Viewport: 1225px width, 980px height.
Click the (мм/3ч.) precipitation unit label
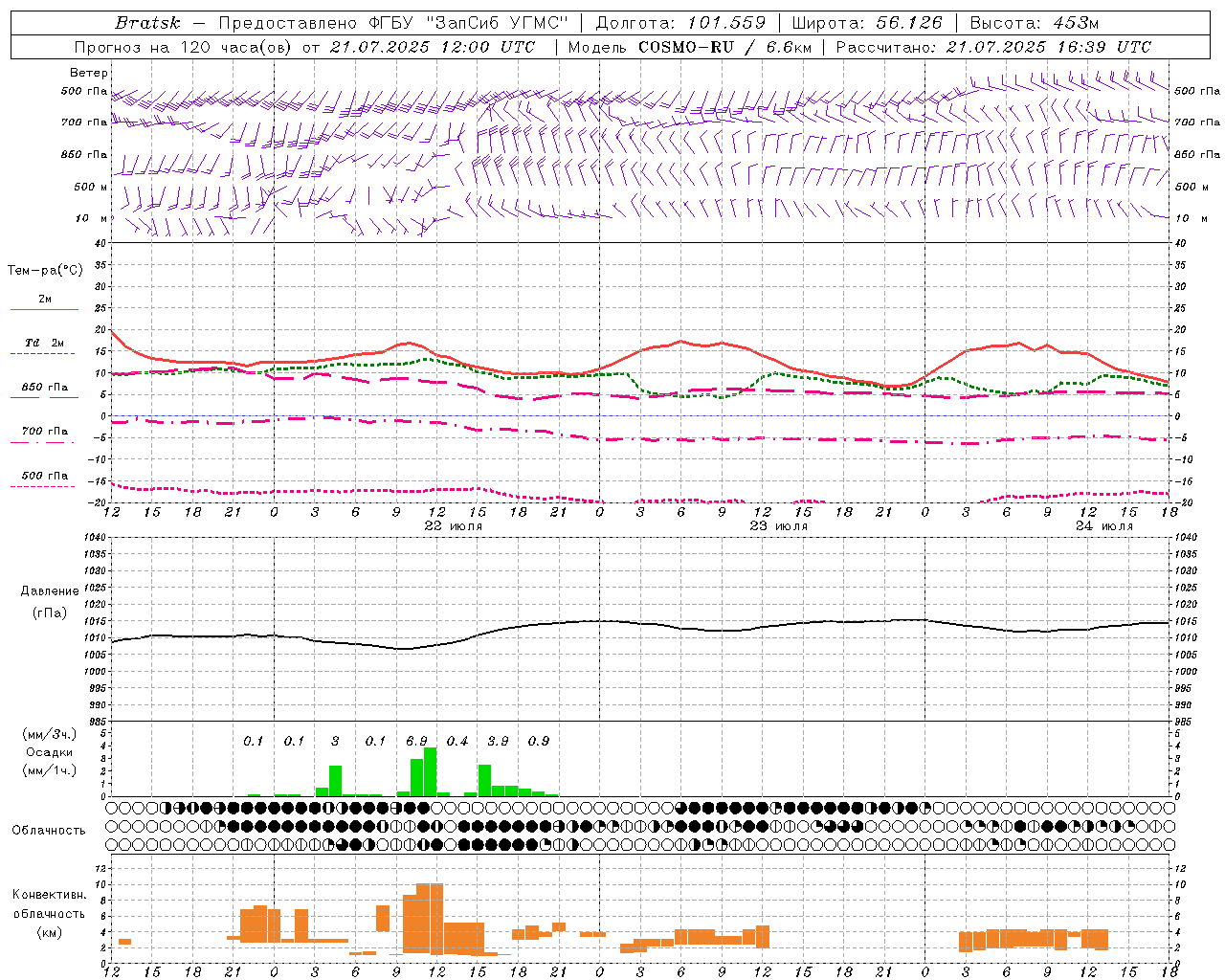click(x=49, y=734)
